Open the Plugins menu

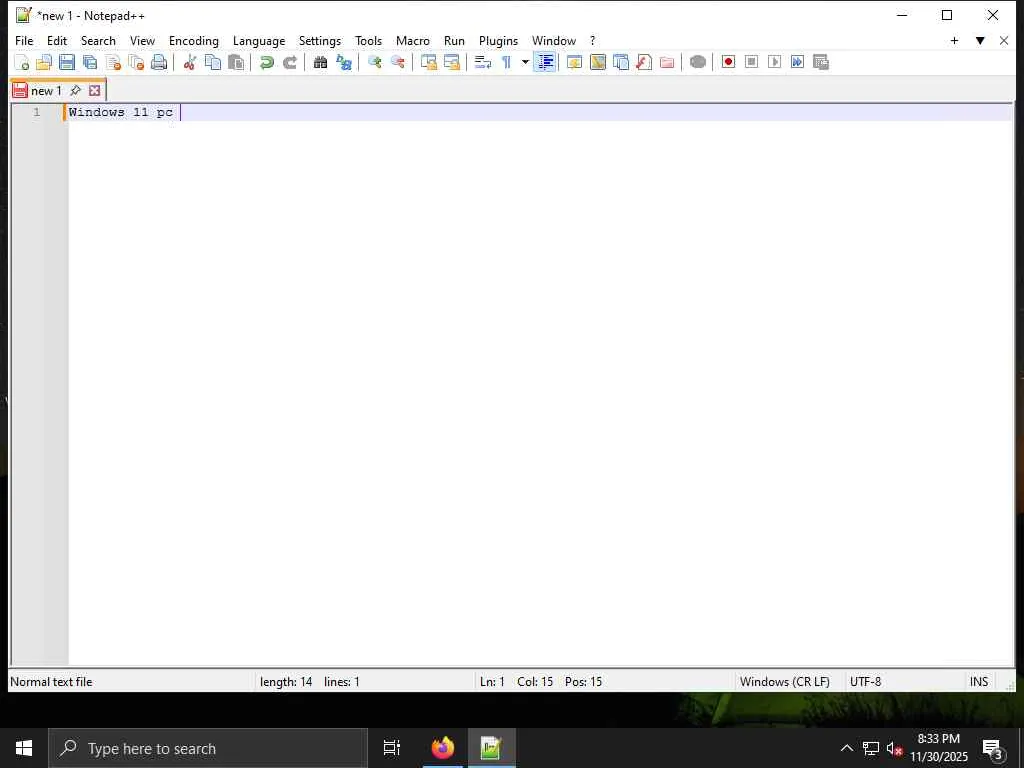(x=498, y=40)
